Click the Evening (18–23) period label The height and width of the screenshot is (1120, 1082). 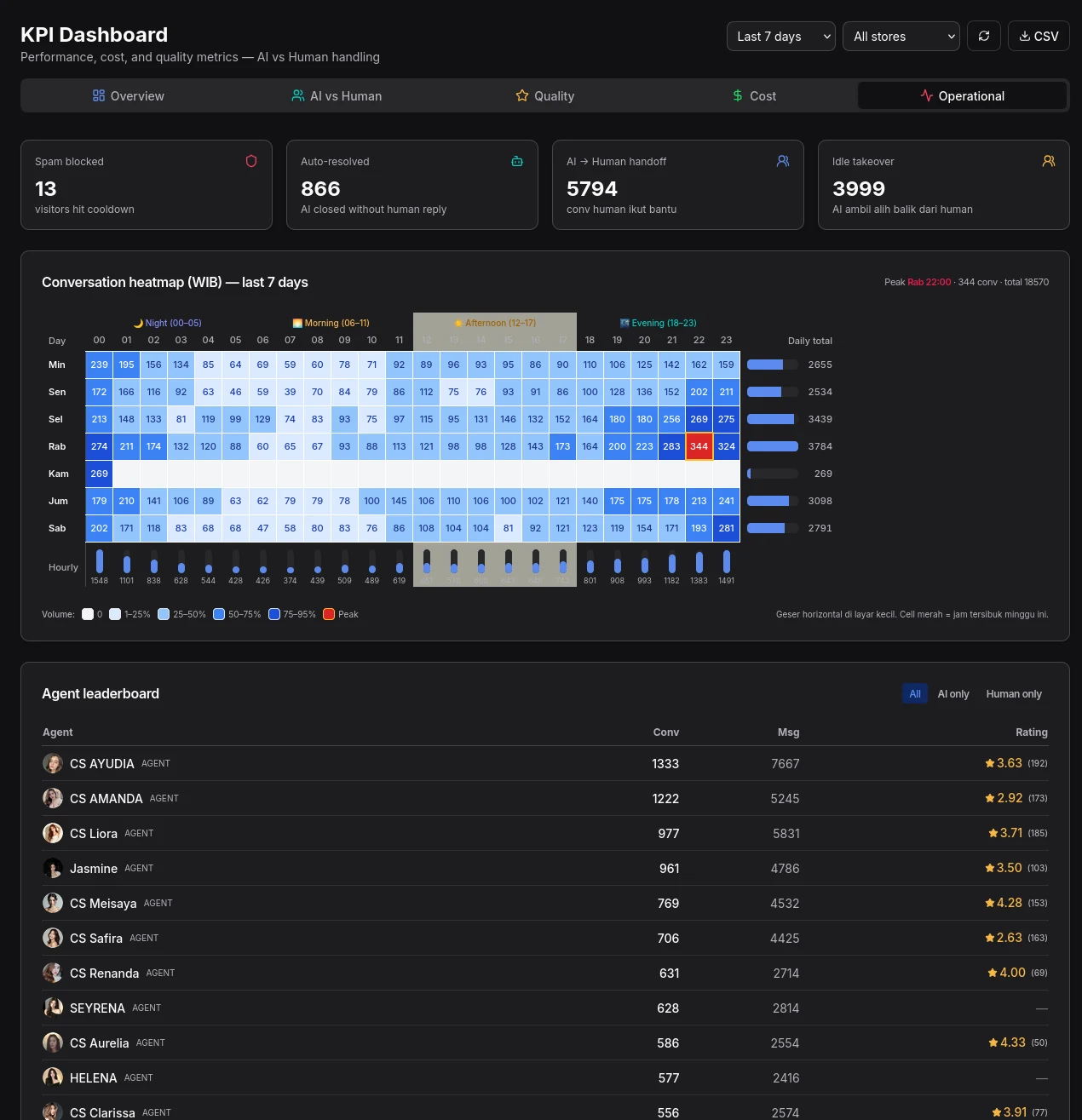coord(659,323)
